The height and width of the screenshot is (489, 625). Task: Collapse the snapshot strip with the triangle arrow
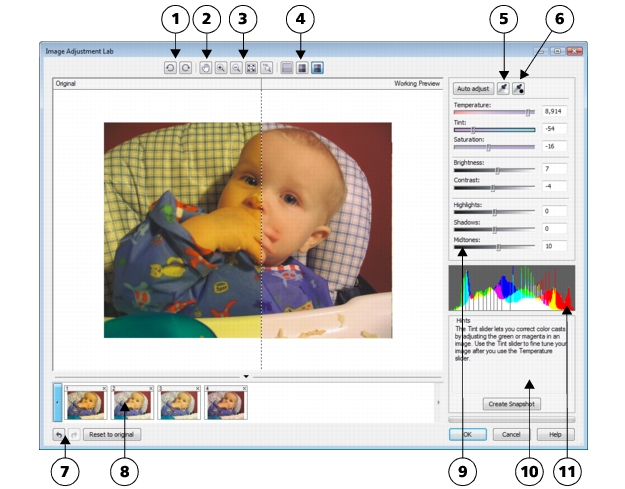[x=246, y=376]
